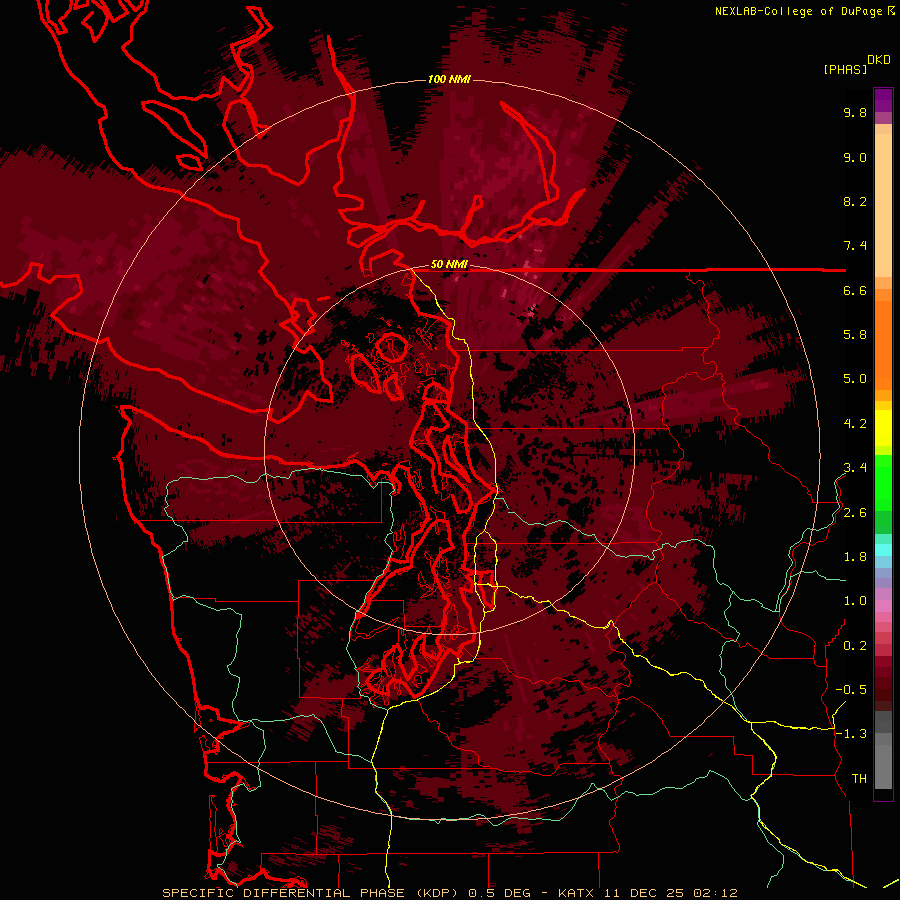Click the 1.8 value on the color scale
900x900 pixels.
coord(855,557)
